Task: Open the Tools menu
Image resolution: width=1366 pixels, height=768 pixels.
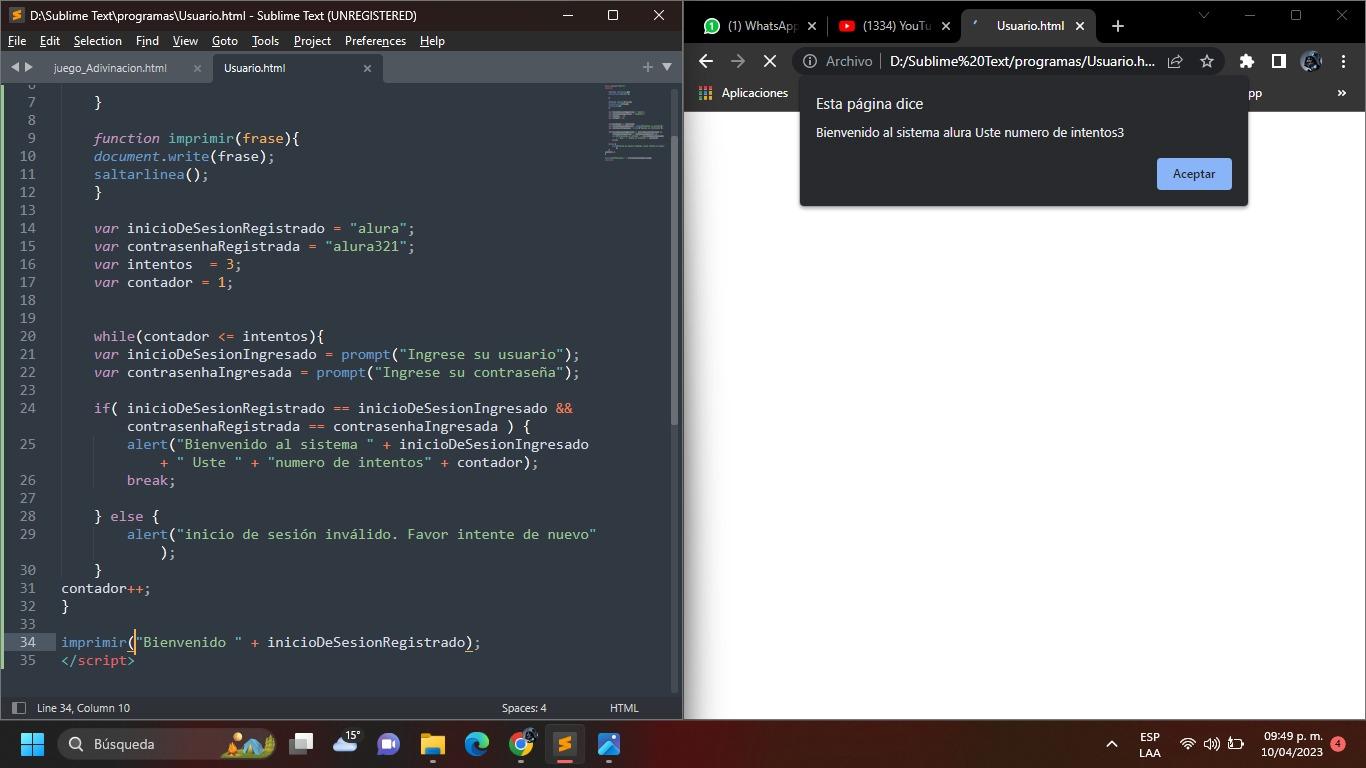Action: click(x=265, y=41)
